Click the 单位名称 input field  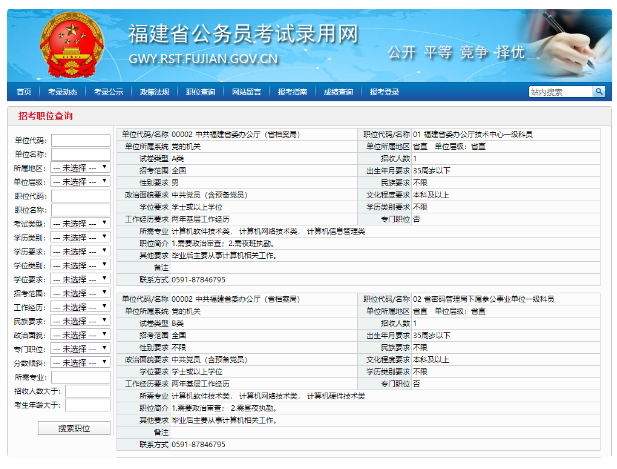(x=81, y=154)
